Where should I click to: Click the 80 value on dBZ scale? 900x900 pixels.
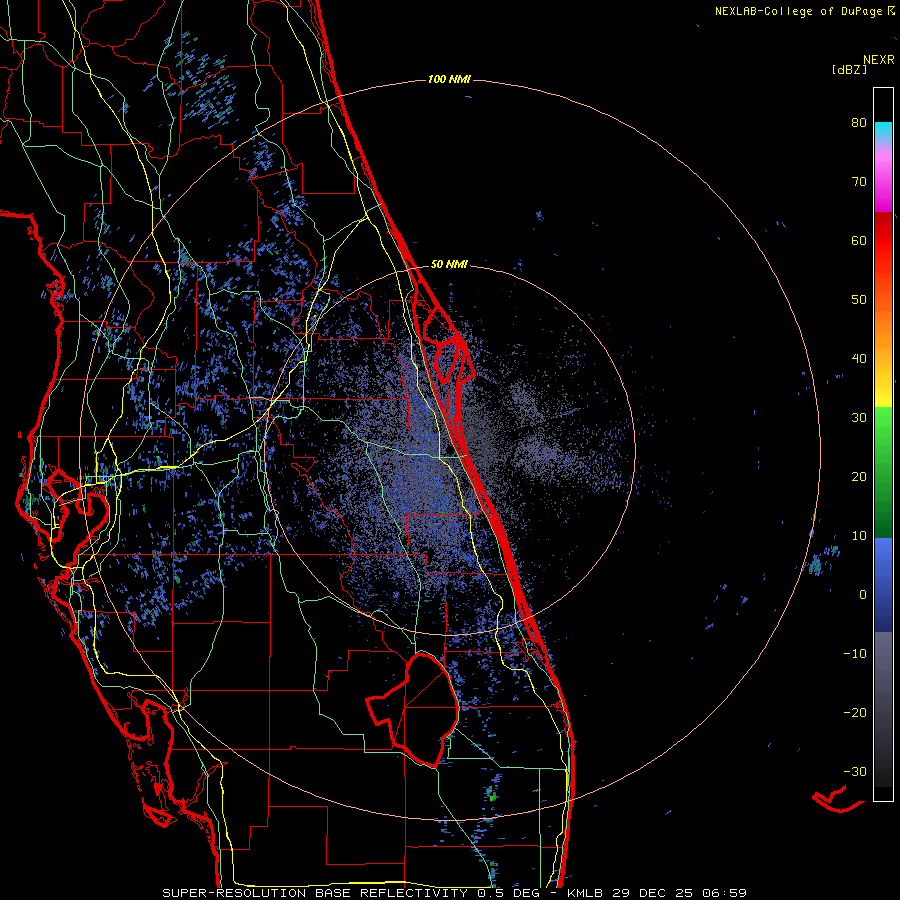coord(859,122)
